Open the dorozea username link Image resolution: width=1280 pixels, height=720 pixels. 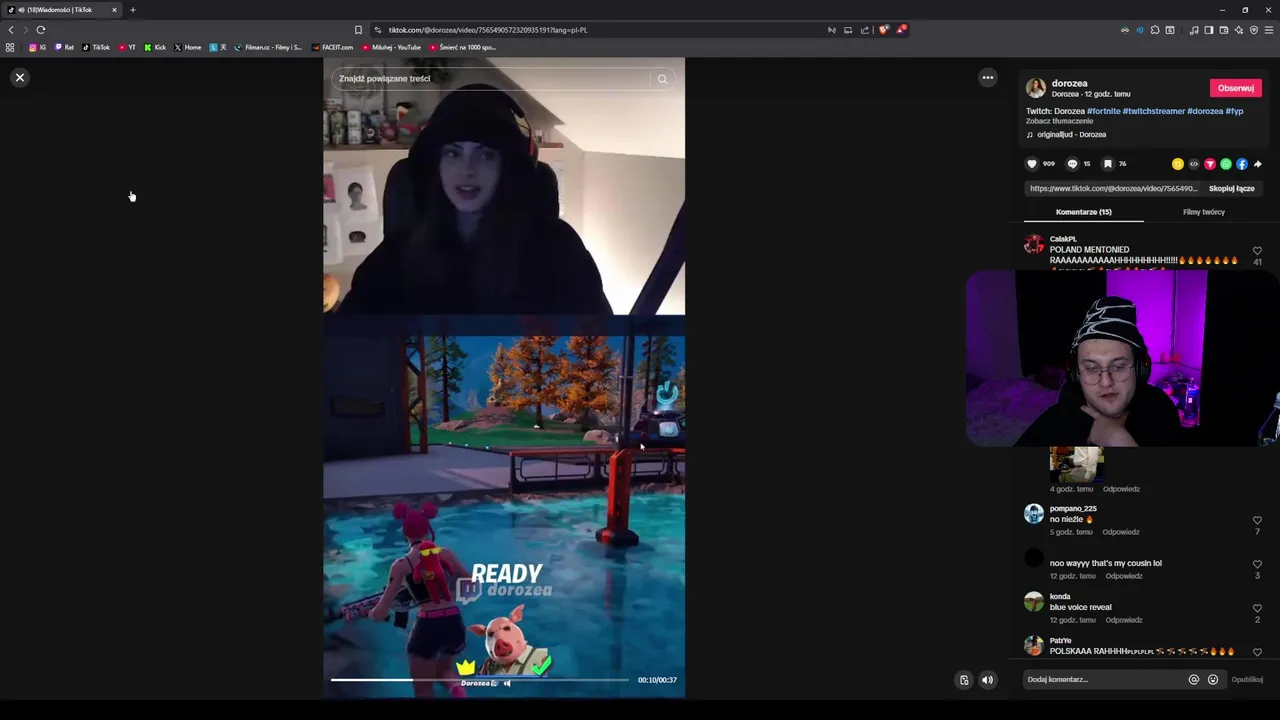pos(1069,83)
